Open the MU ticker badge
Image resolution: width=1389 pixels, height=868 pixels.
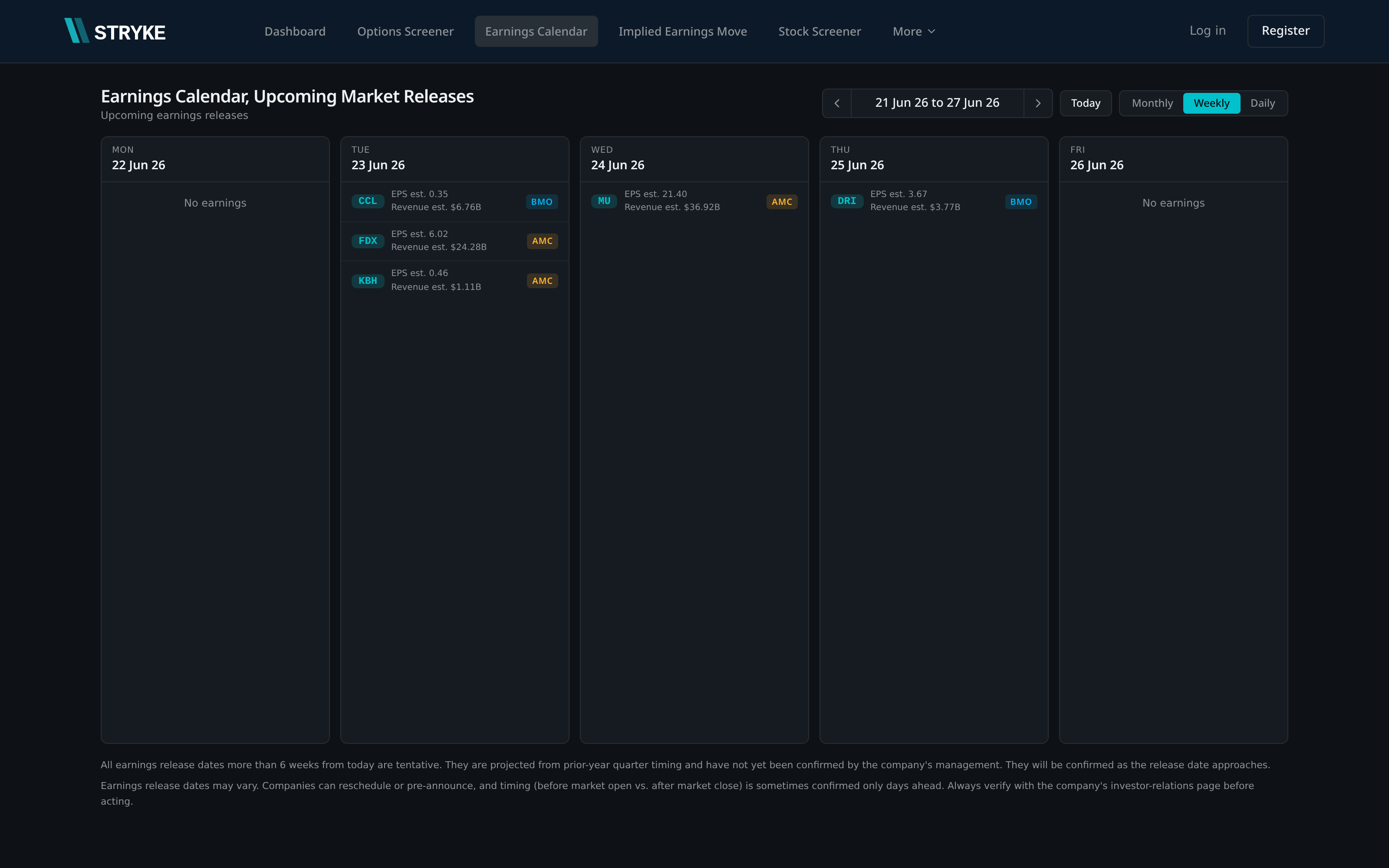click(x=604, y=201)
